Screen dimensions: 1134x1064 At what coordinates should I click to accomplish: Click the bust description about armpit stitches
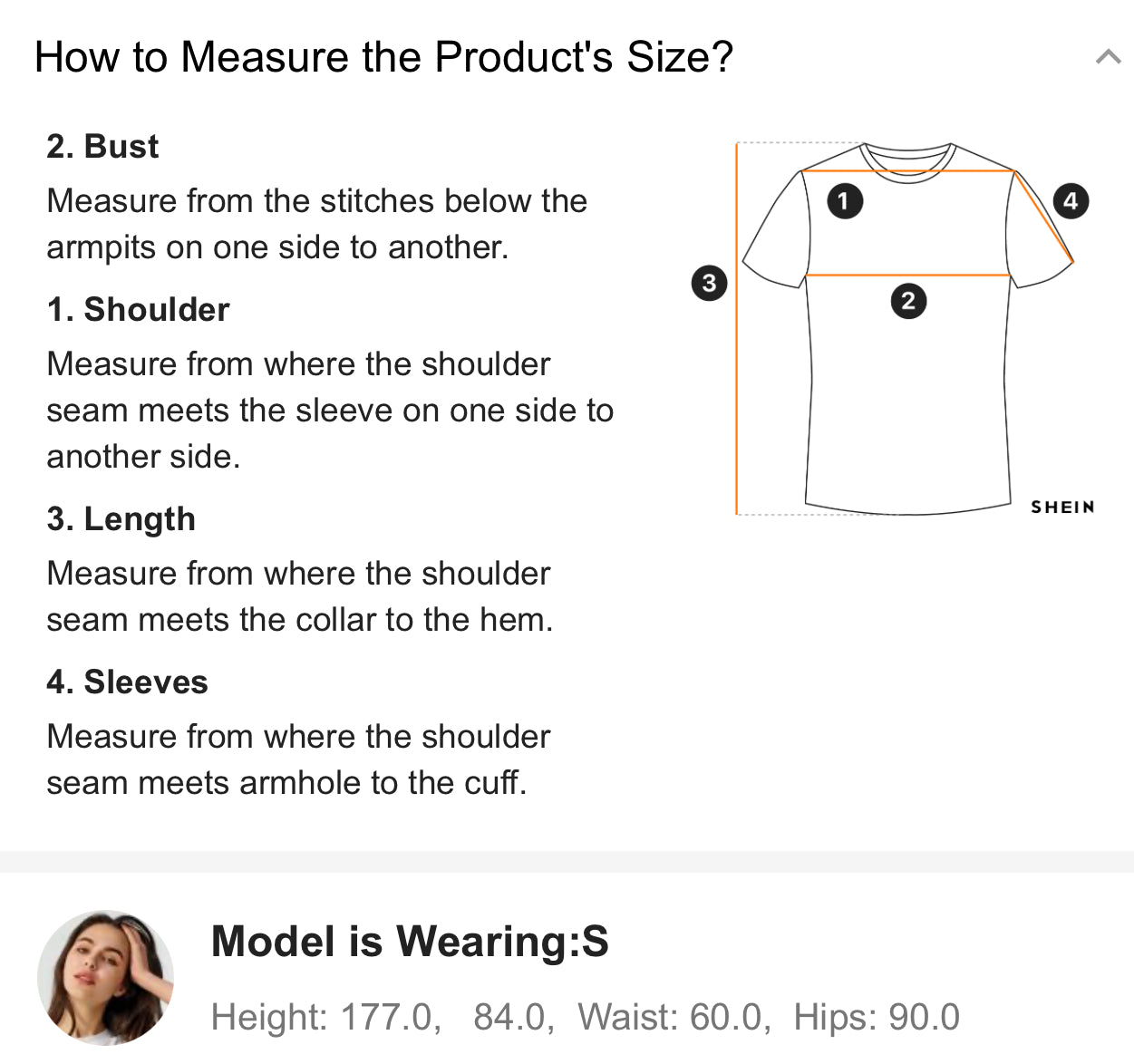[316, 224]
